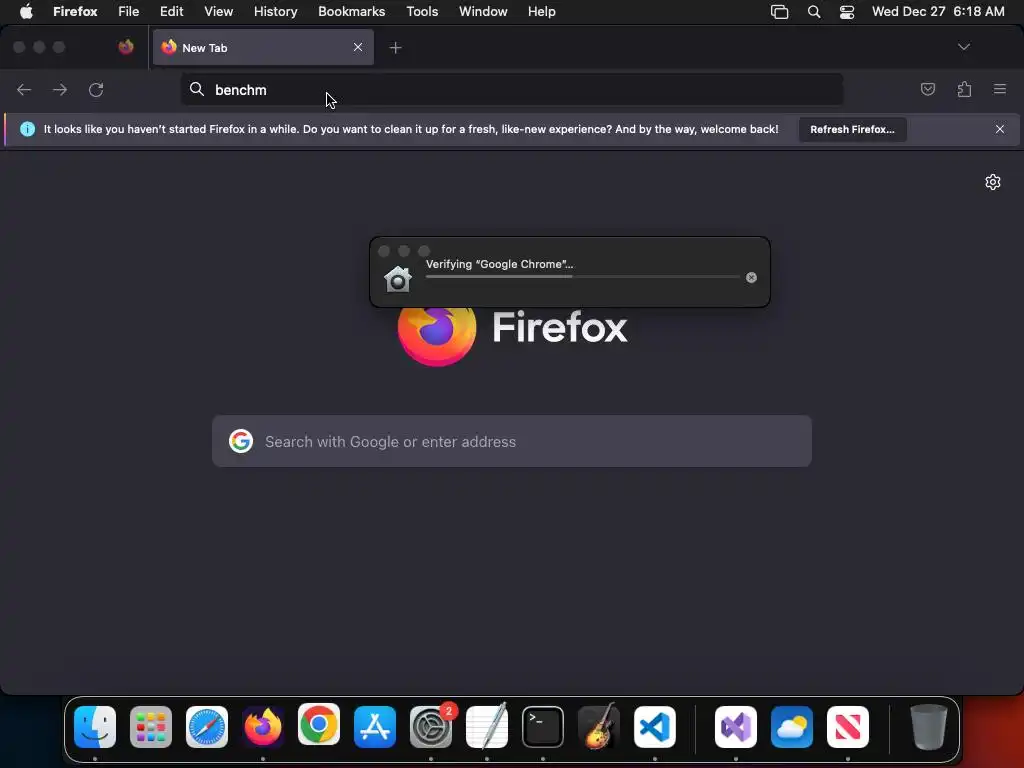This screenshot has width=1024, height=768.
Task: Open the Trash in the Dock
Action: pos(928,727)
